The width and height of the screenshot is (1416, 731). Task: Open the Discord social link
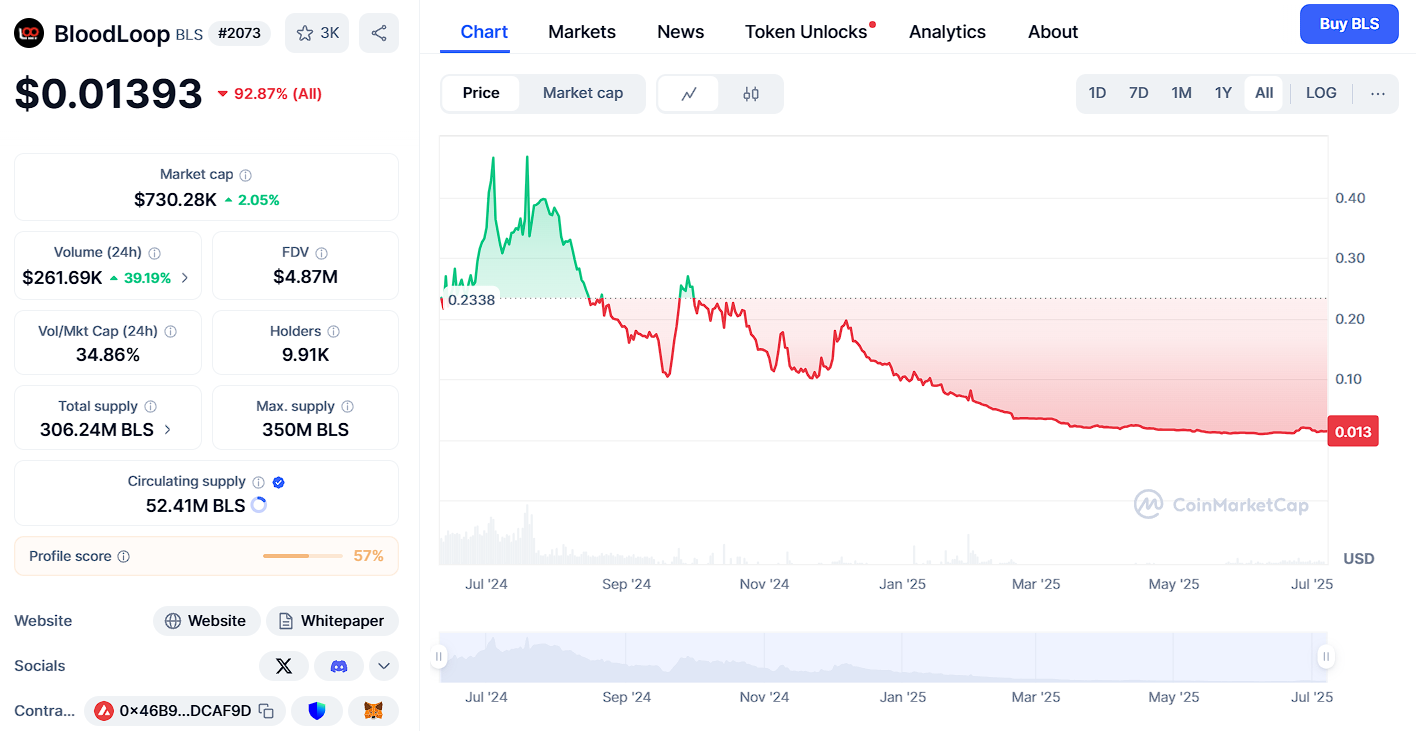click(339, 666)
